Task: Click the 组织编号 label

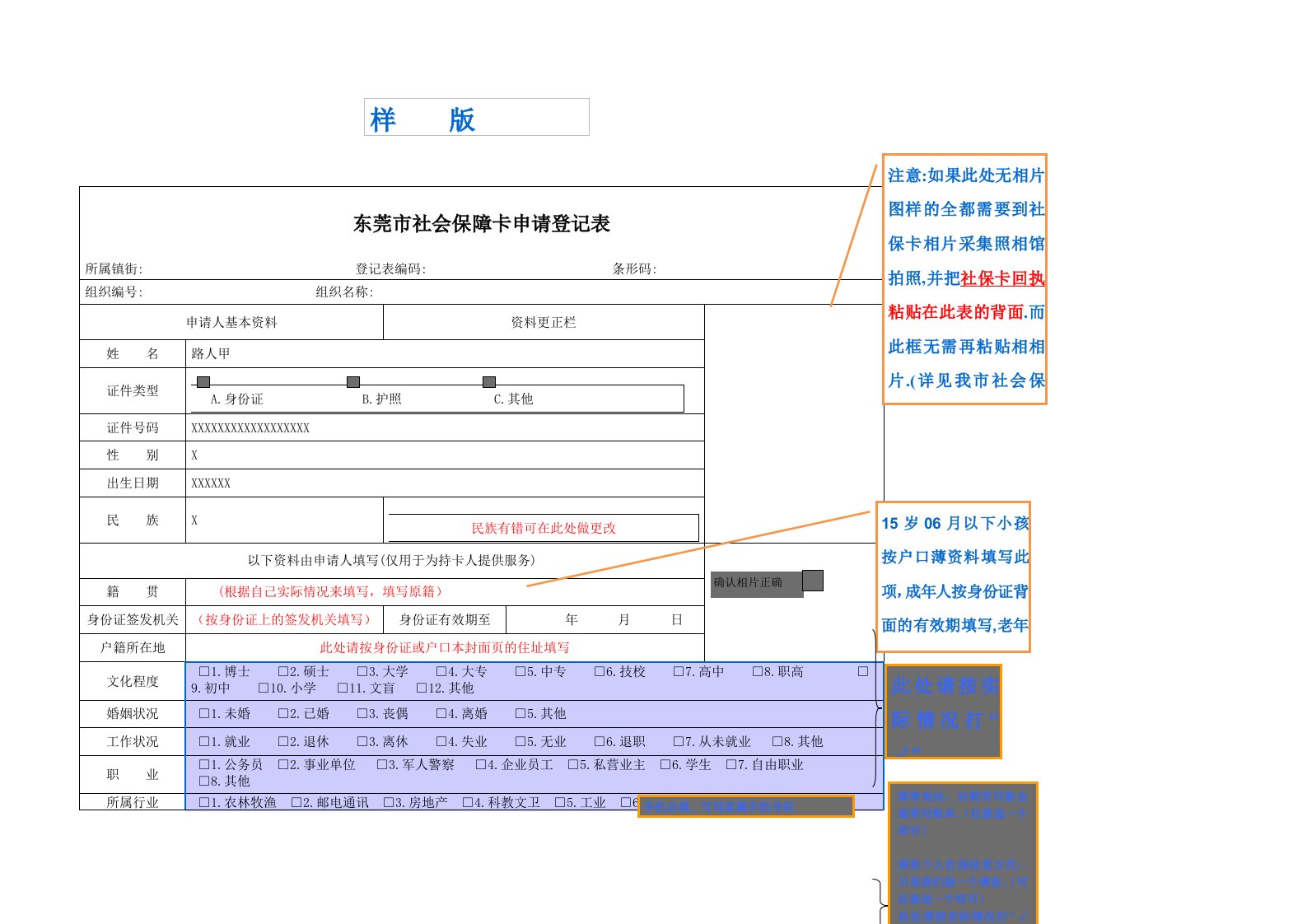Action: coord(114,292)
